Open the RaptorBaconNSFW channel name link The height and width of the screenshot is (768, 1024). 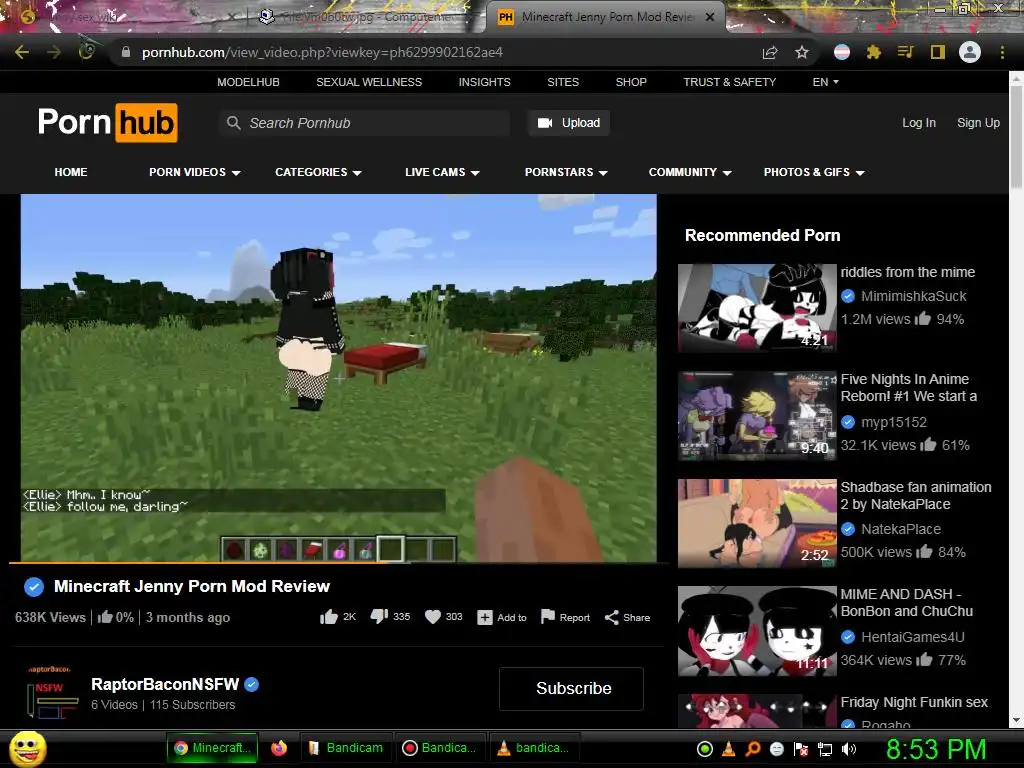point(165,684)
